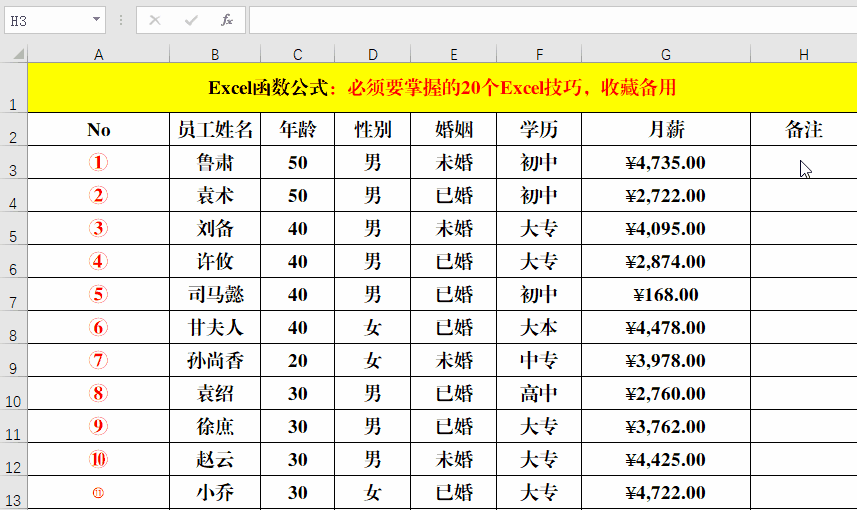The image size is (857, 510).
Task: Click the 学历 header cell
Action: [539, 130]
